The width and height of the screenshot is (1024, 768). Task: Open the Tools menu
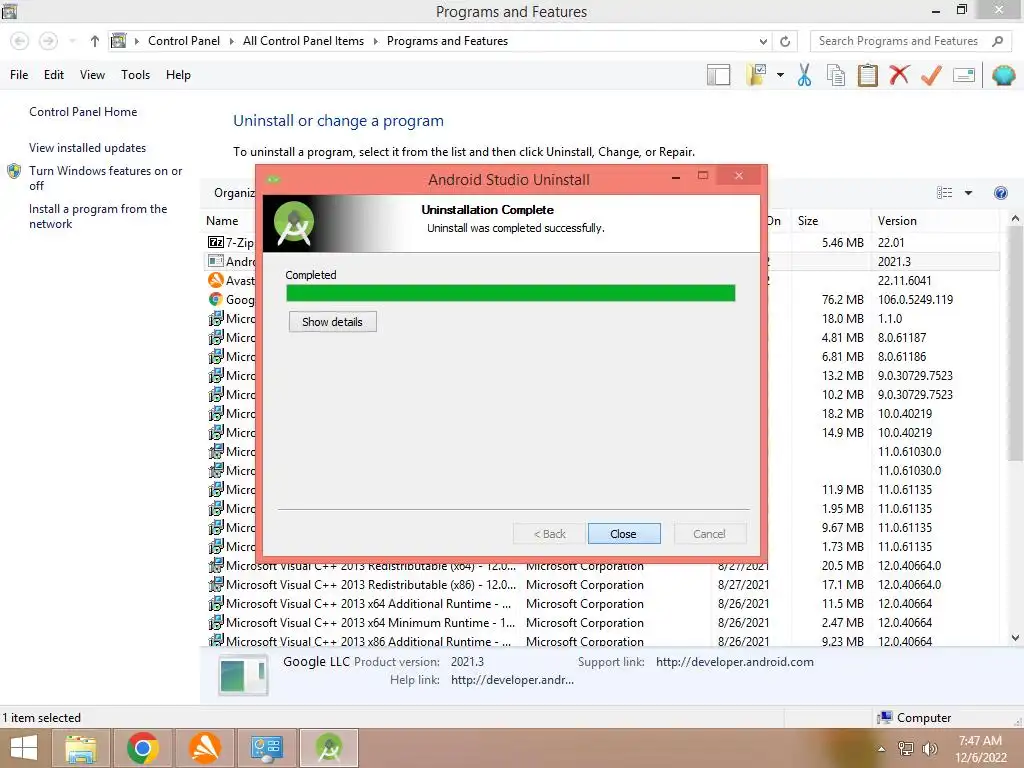point(135,75)
